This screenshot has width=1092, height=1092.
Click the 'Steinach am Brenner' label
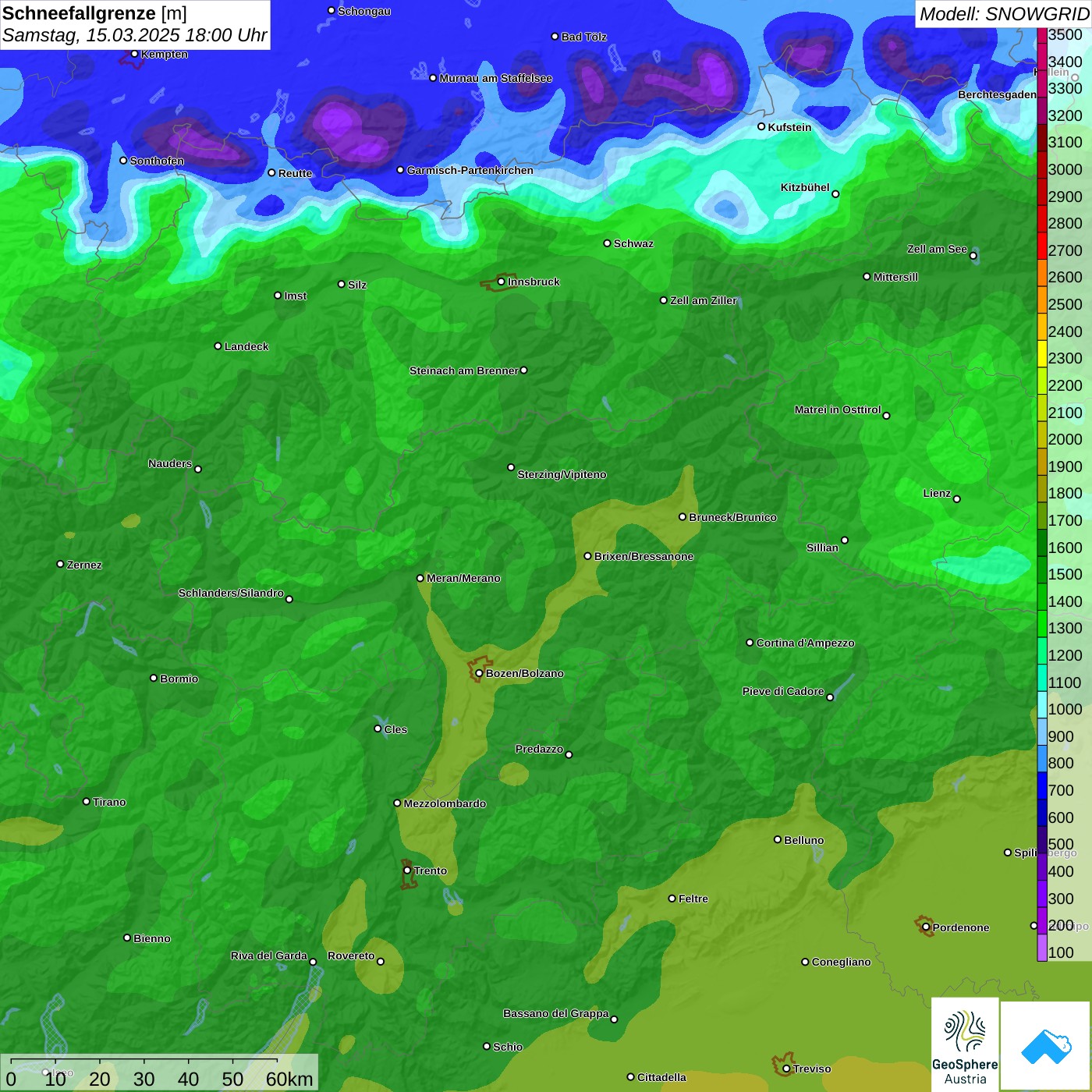[x=463, y=370]
